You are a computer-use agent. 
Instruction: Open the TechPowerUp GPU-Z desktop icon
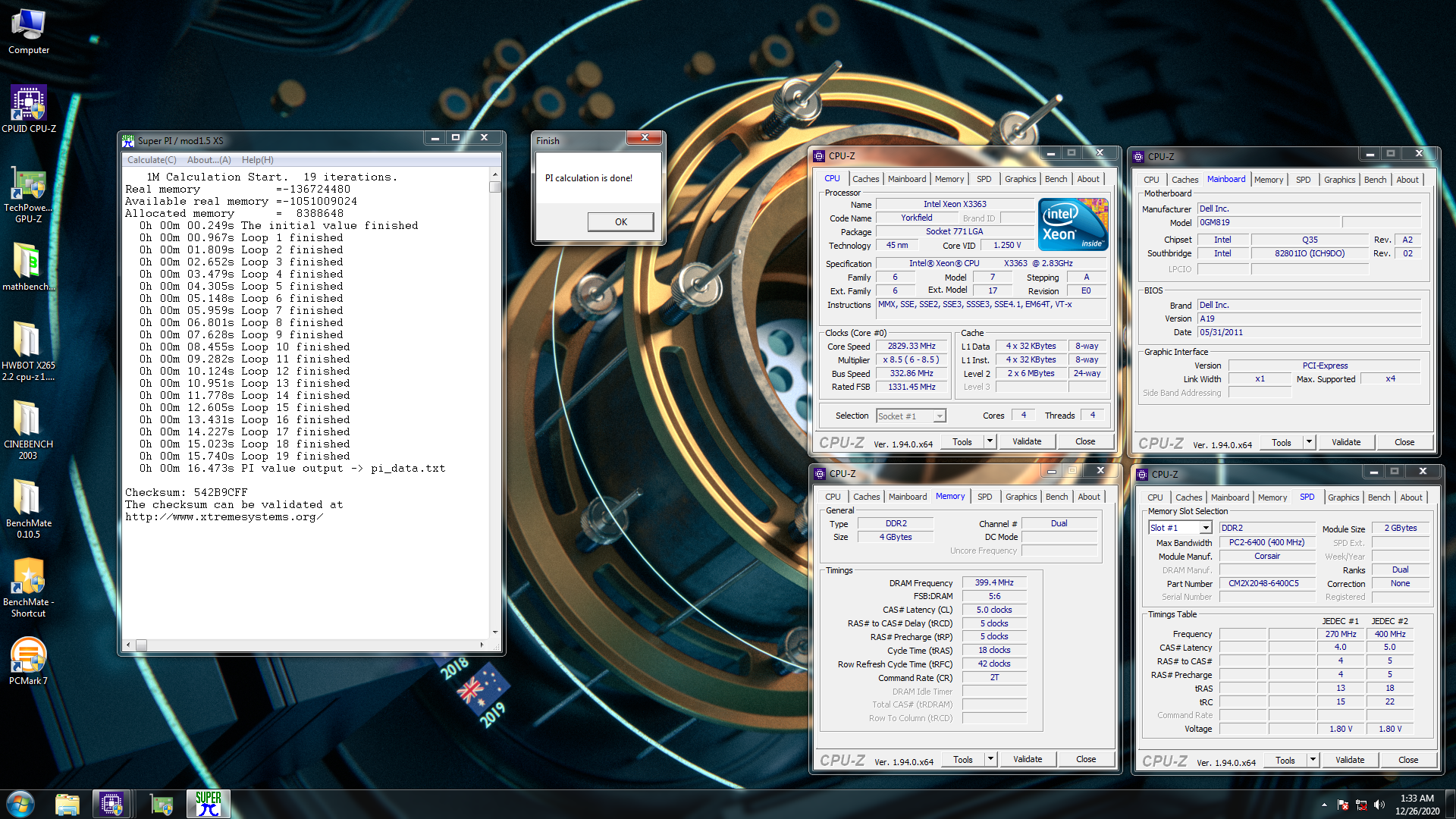click(29, 195)
